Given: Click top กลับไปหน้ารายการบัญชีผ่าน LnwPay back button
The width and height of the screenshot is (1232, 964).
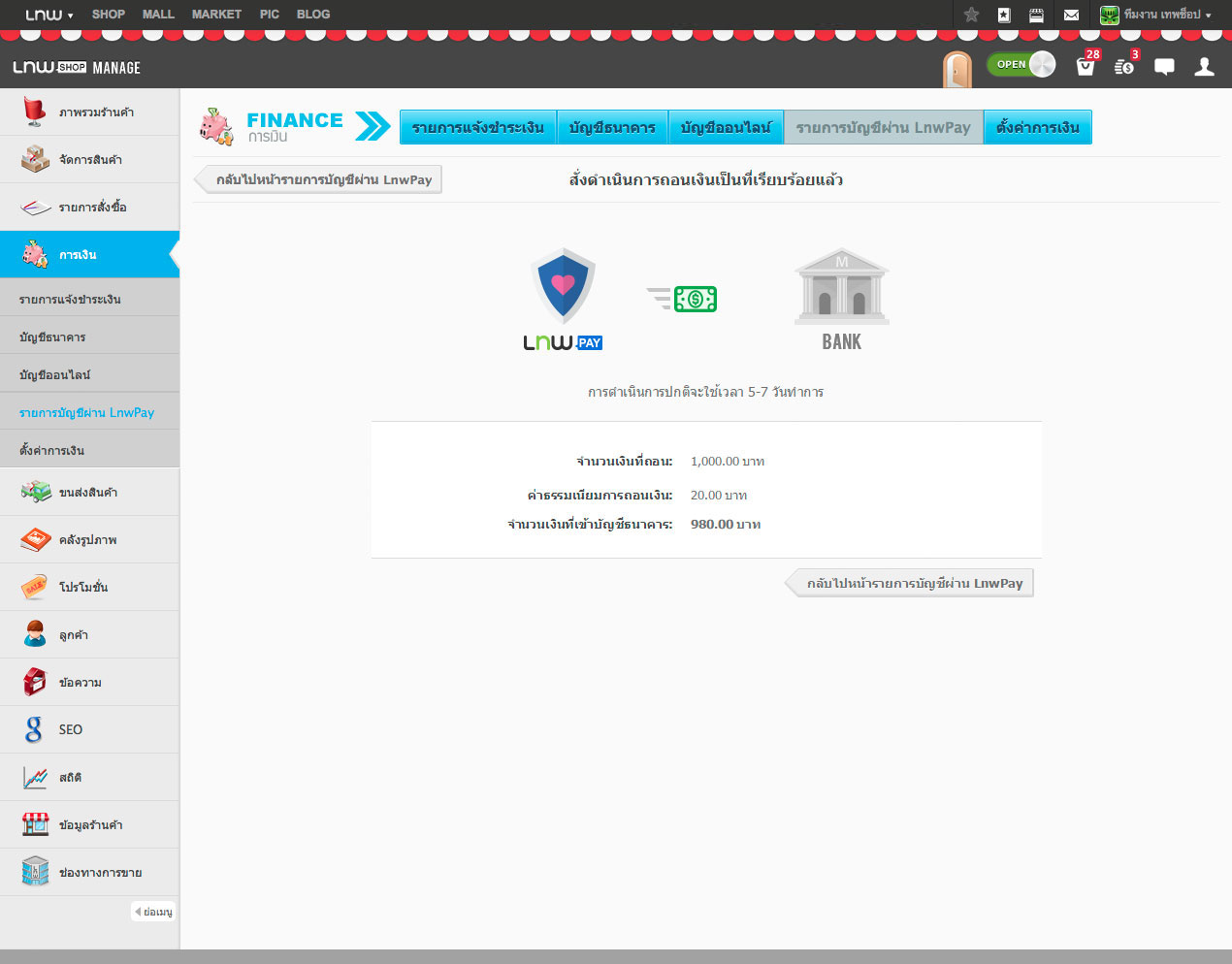Looking at the screenshot, I should click(318, 179).
